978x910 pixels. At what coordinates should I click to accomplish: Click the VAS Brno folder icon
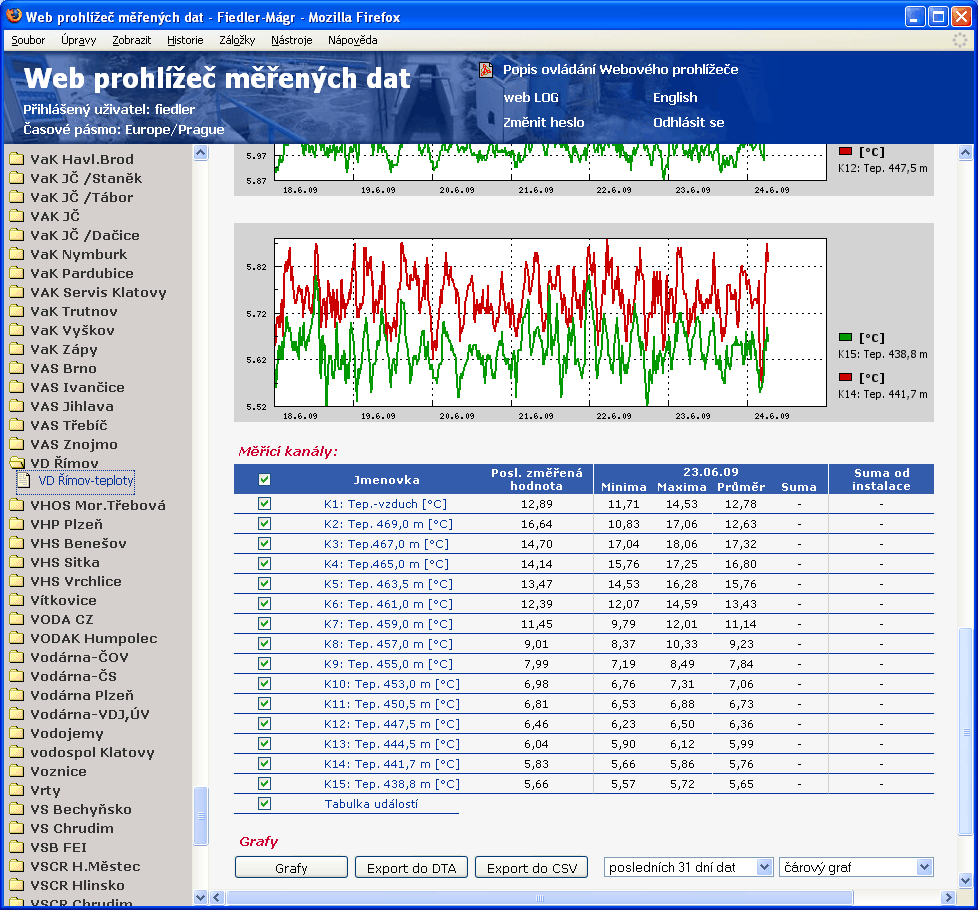[16, 368]
